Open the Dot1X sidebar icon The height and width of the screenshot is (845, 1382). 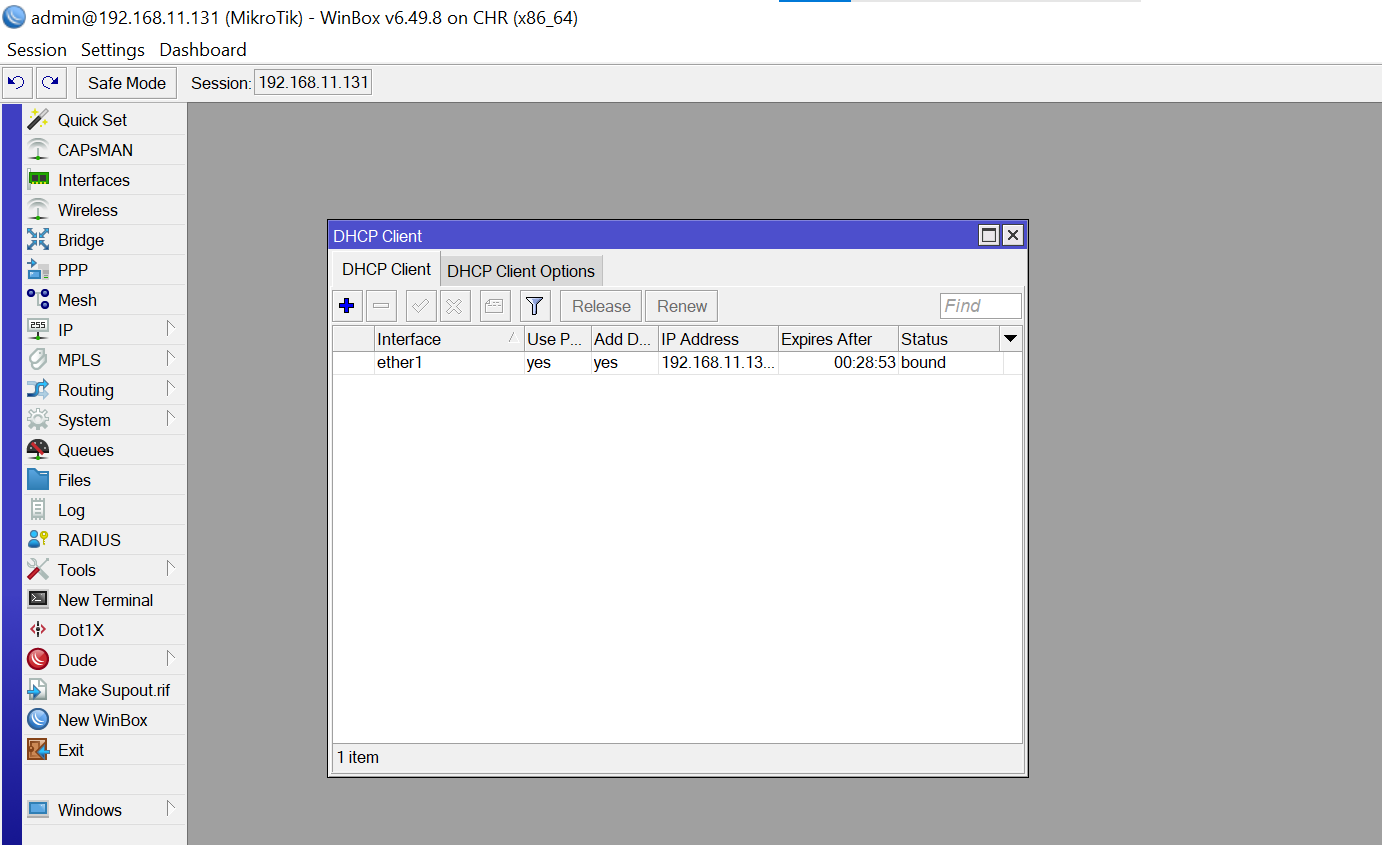click(38, 630)
